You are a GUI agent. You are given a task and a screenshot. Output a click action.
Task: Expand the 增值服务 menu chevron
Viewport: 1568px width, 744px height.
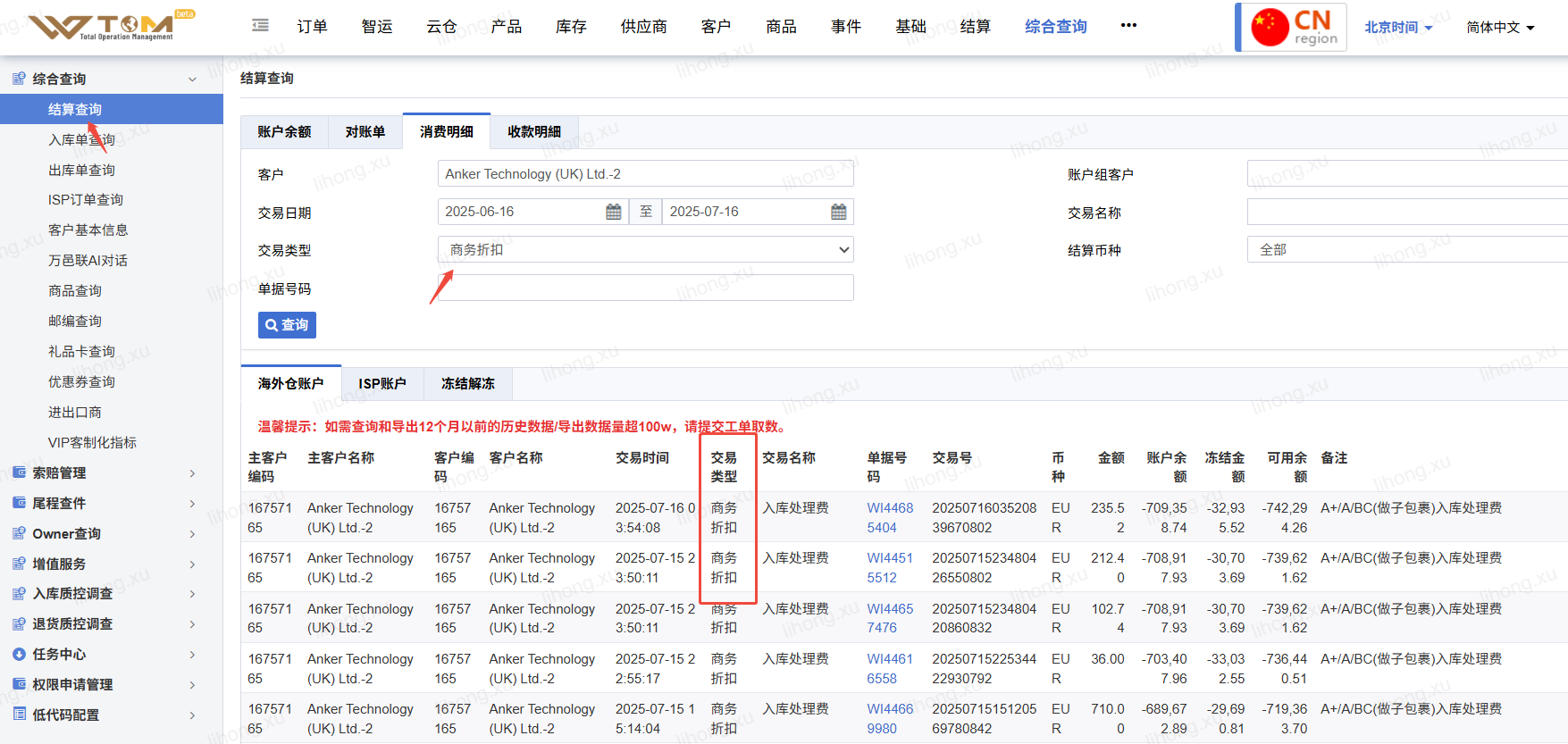coord(192,564)
